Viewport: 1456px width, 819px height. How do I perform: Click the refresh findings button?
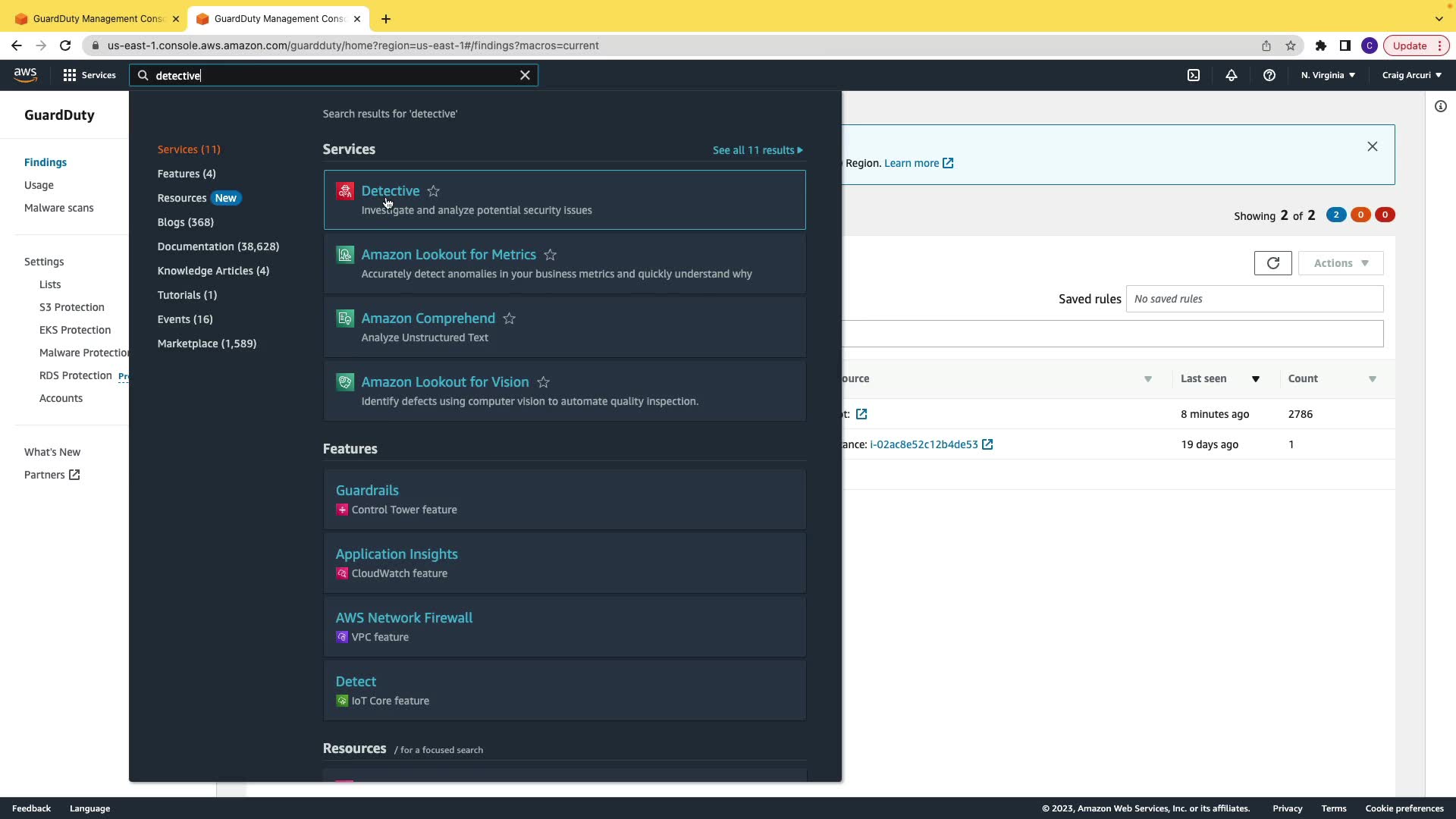point(1272,263)
